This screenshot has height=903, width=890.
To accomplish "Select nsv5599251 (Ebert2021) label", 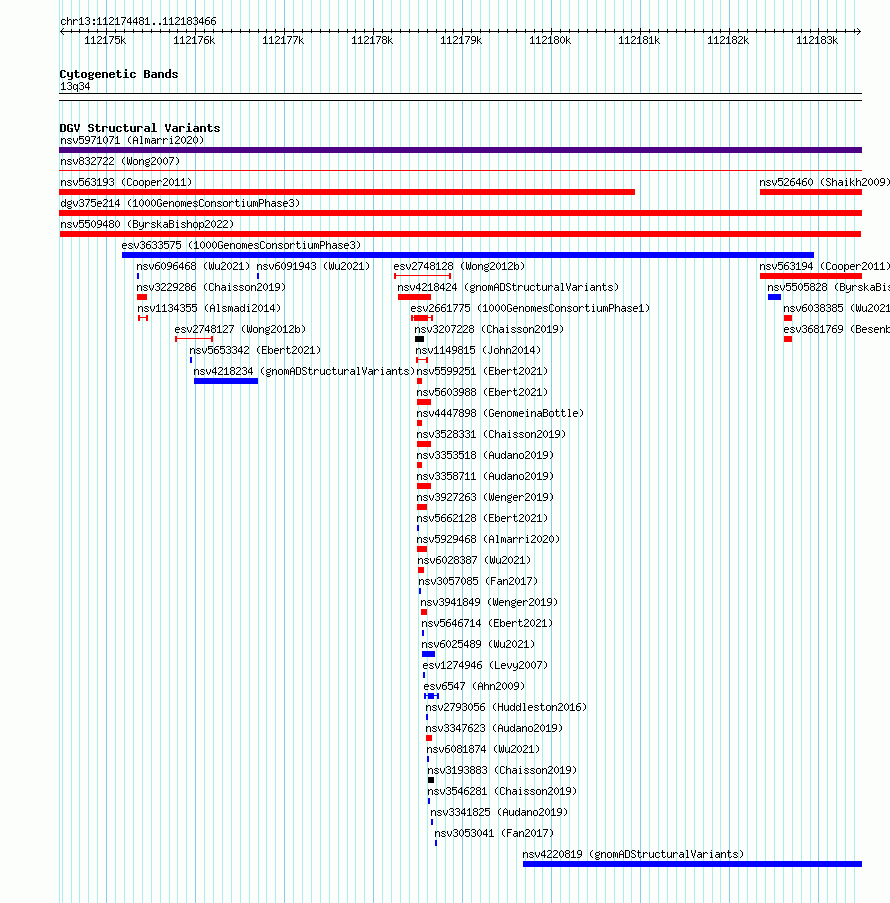I will (x=482, y=371).
